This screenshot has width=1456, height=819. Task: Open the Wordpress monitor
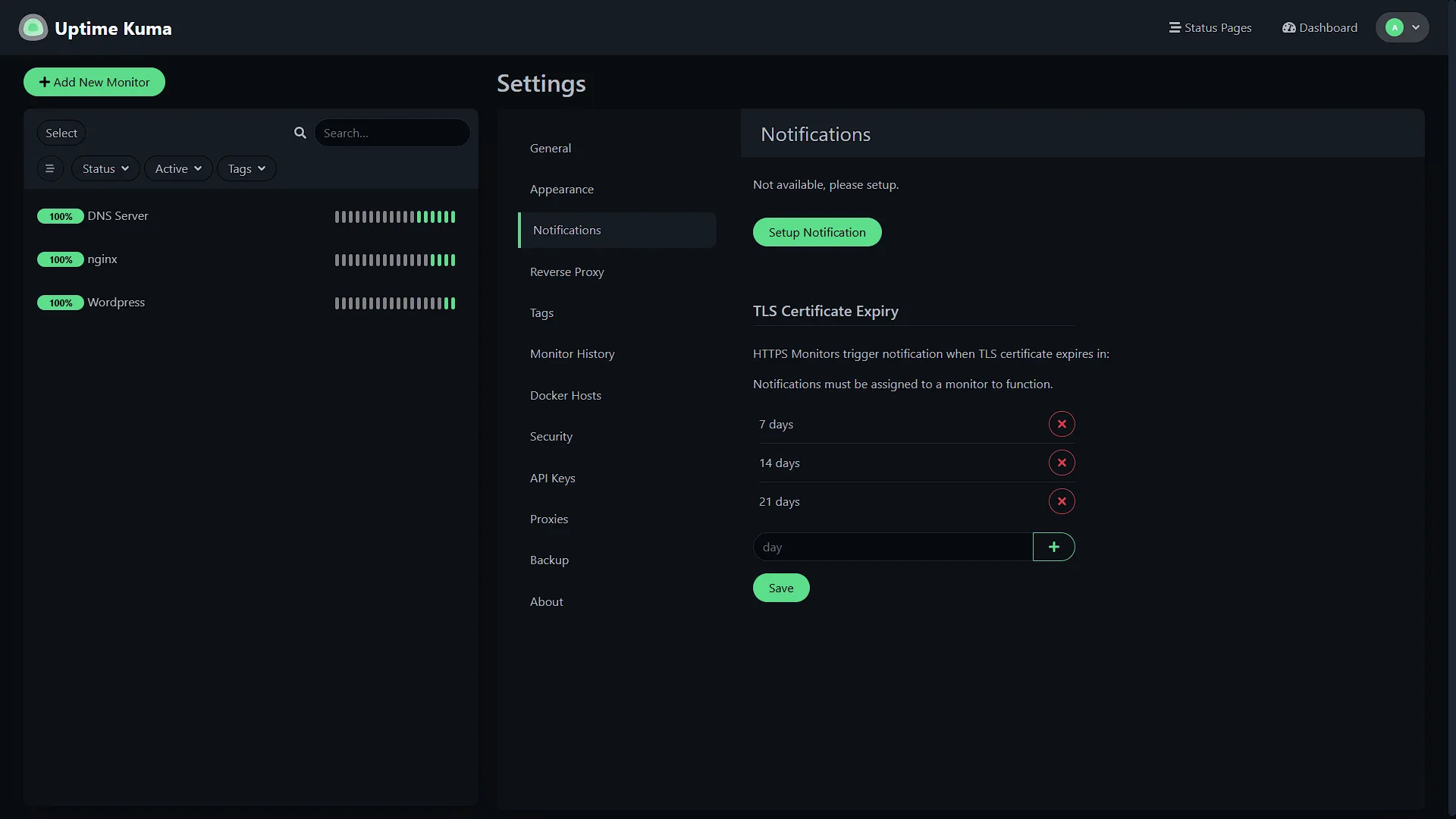tap(250, 303)
